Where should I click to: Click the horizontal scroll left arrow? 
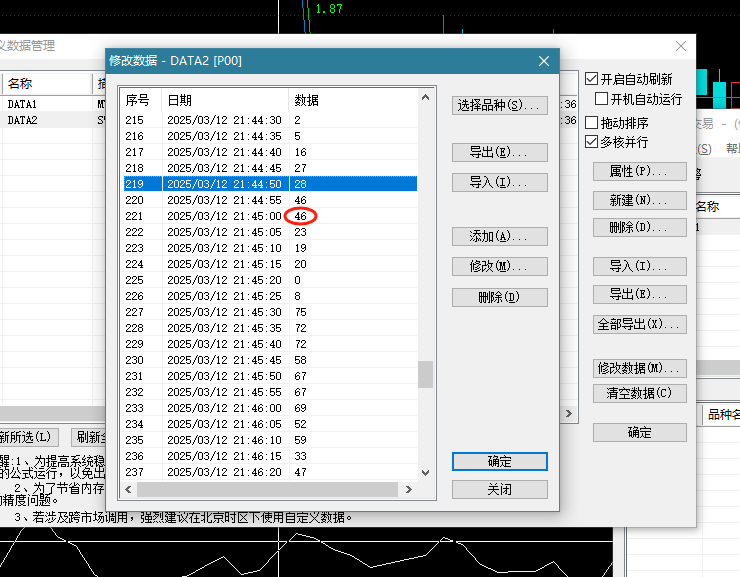(128, 490)
